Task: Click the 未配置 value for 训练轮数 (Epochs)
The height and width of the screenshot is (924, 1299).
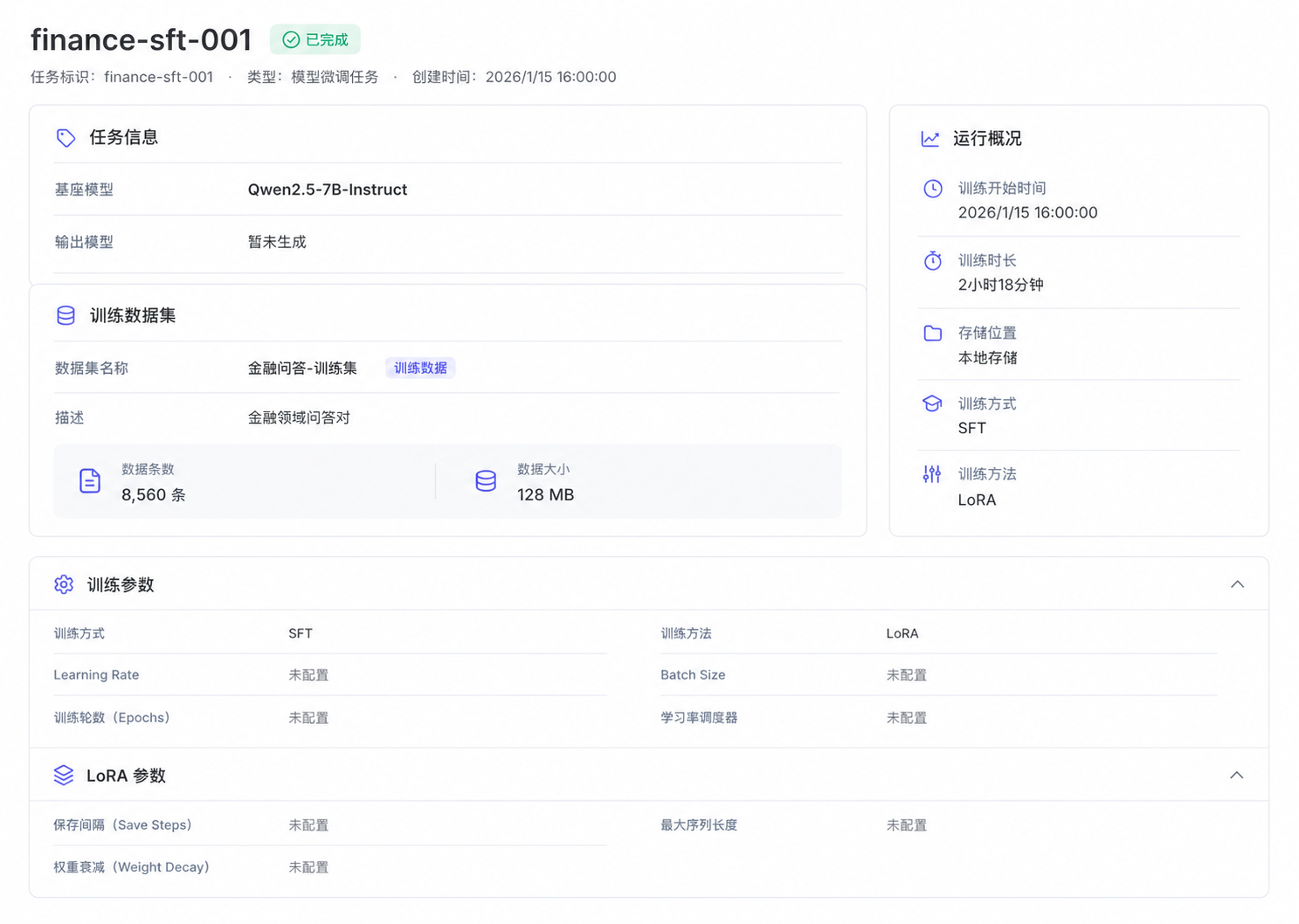Action: click(x=308, y=718)
